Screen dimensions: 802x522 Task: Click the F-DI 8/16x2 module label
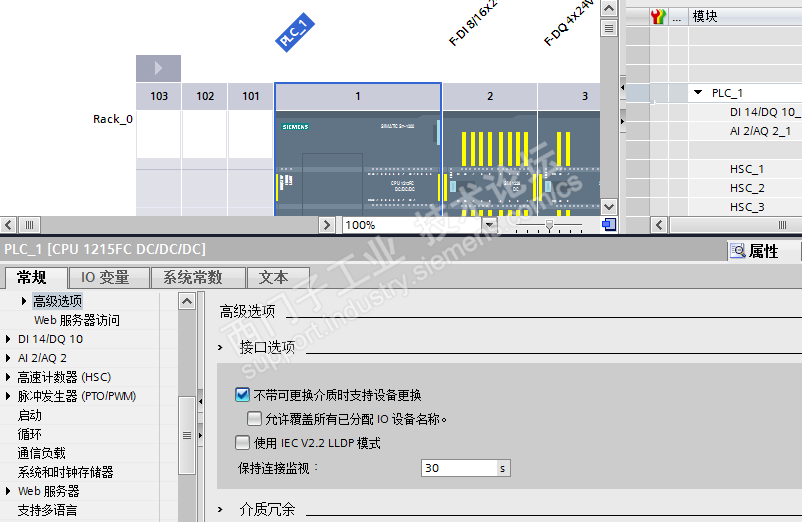[473, 22]
